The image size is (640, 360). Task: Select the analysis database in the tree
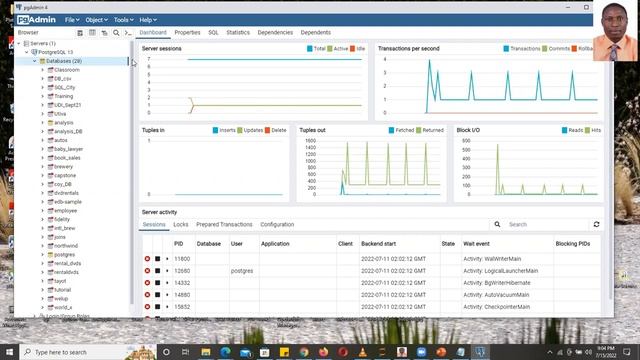pyautogui.click(x=64, y=122)
